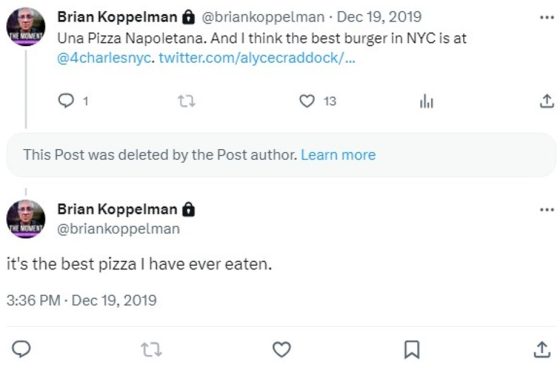The height and width of the screenshot is (373, 560).
Task: Click share icon on the first tweet
Action: tap(546, 101)
